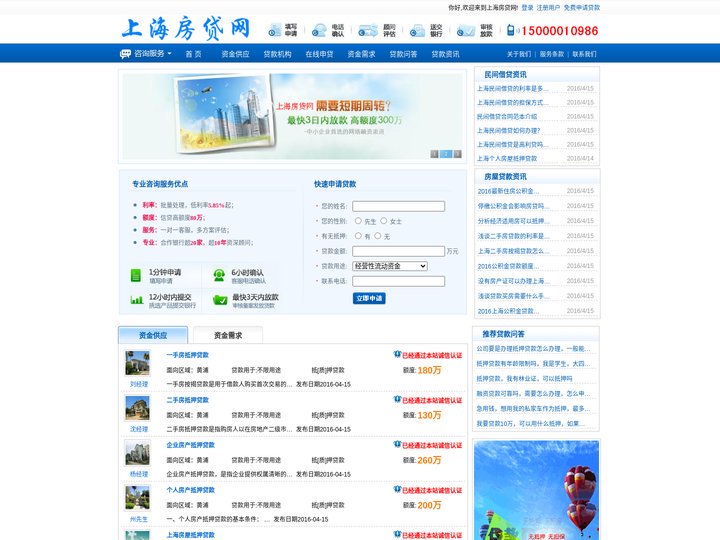The width and height of the screenshot is (720, 540).
Task: Click the green folder icon for 最快3天内放款
Action: point(220,300)
